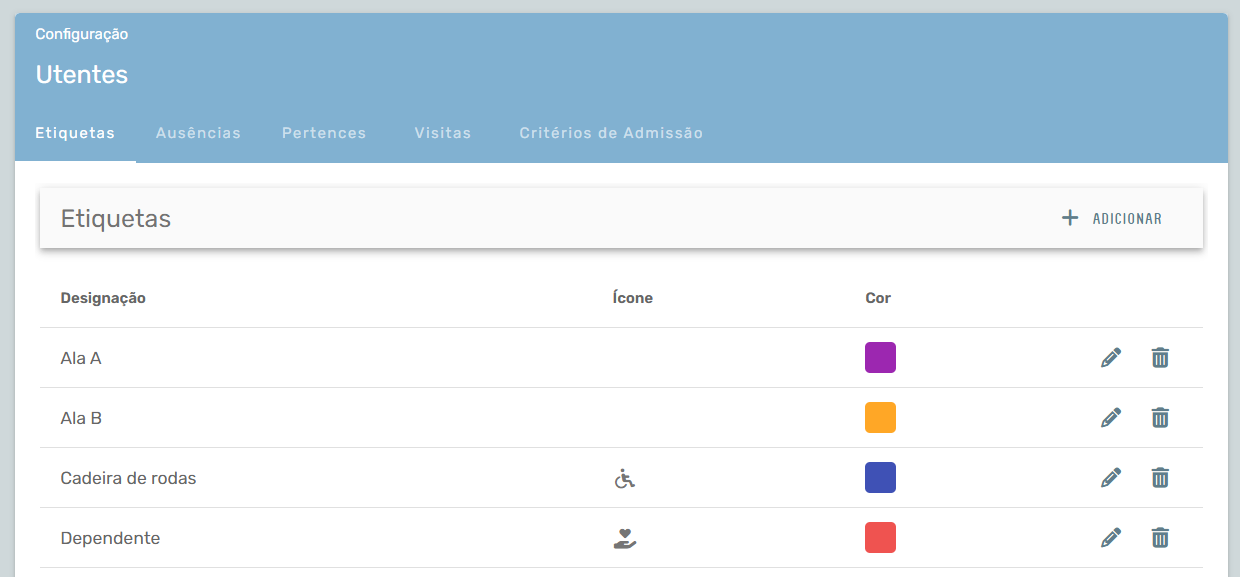Click the red swatch for Dependente

(880, 538)
